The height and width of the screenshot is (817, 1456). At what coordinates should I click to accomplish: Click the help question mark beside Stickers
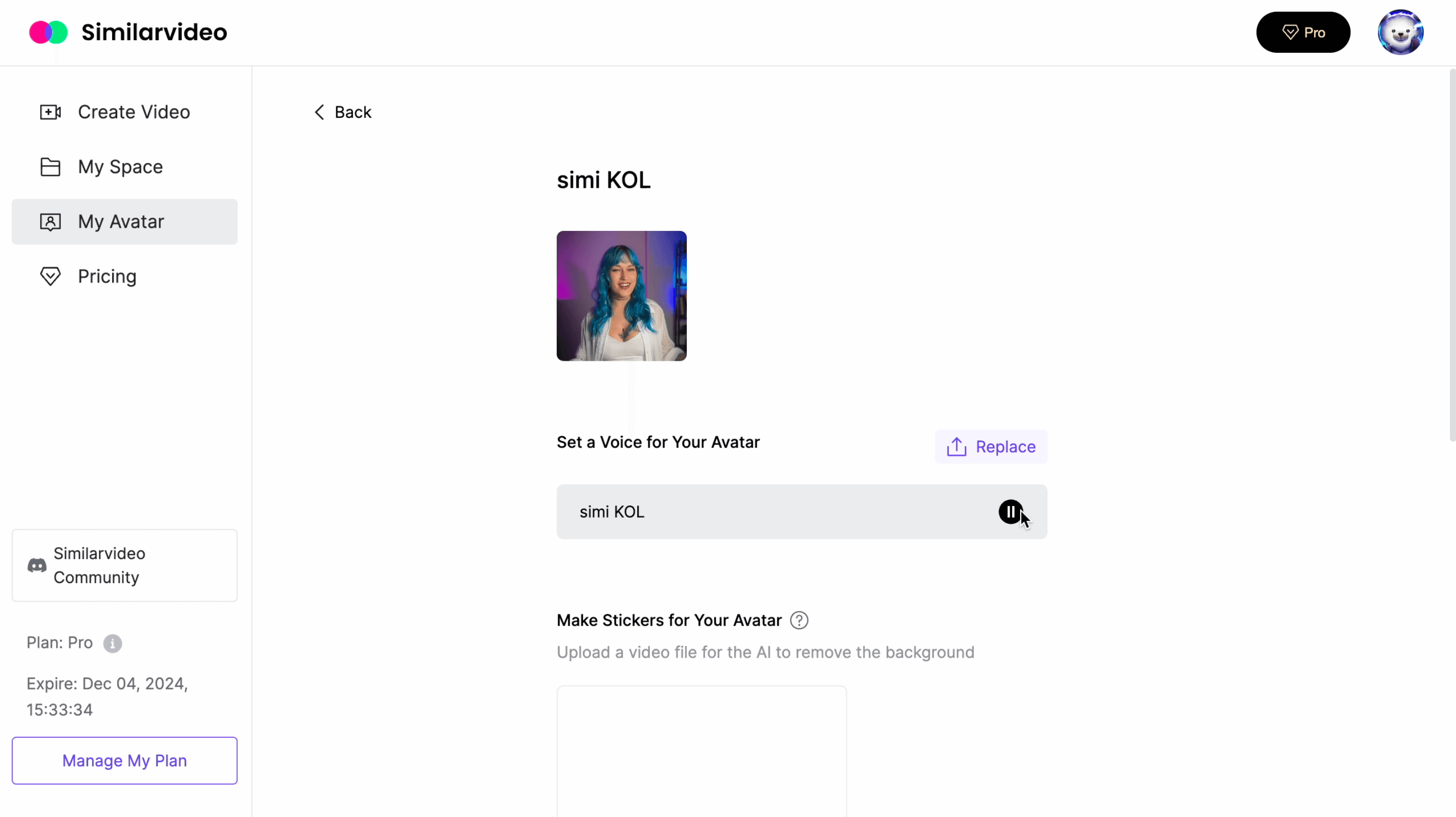tap(799, 620)
